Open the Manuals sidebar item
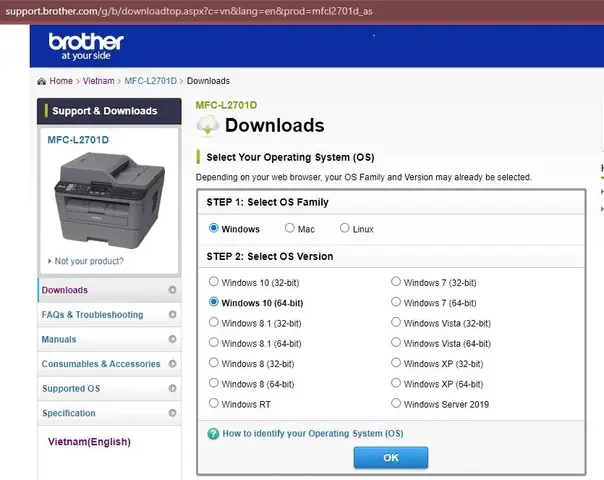This screenshot has width=604, height=480. click(x=109, y=339)
